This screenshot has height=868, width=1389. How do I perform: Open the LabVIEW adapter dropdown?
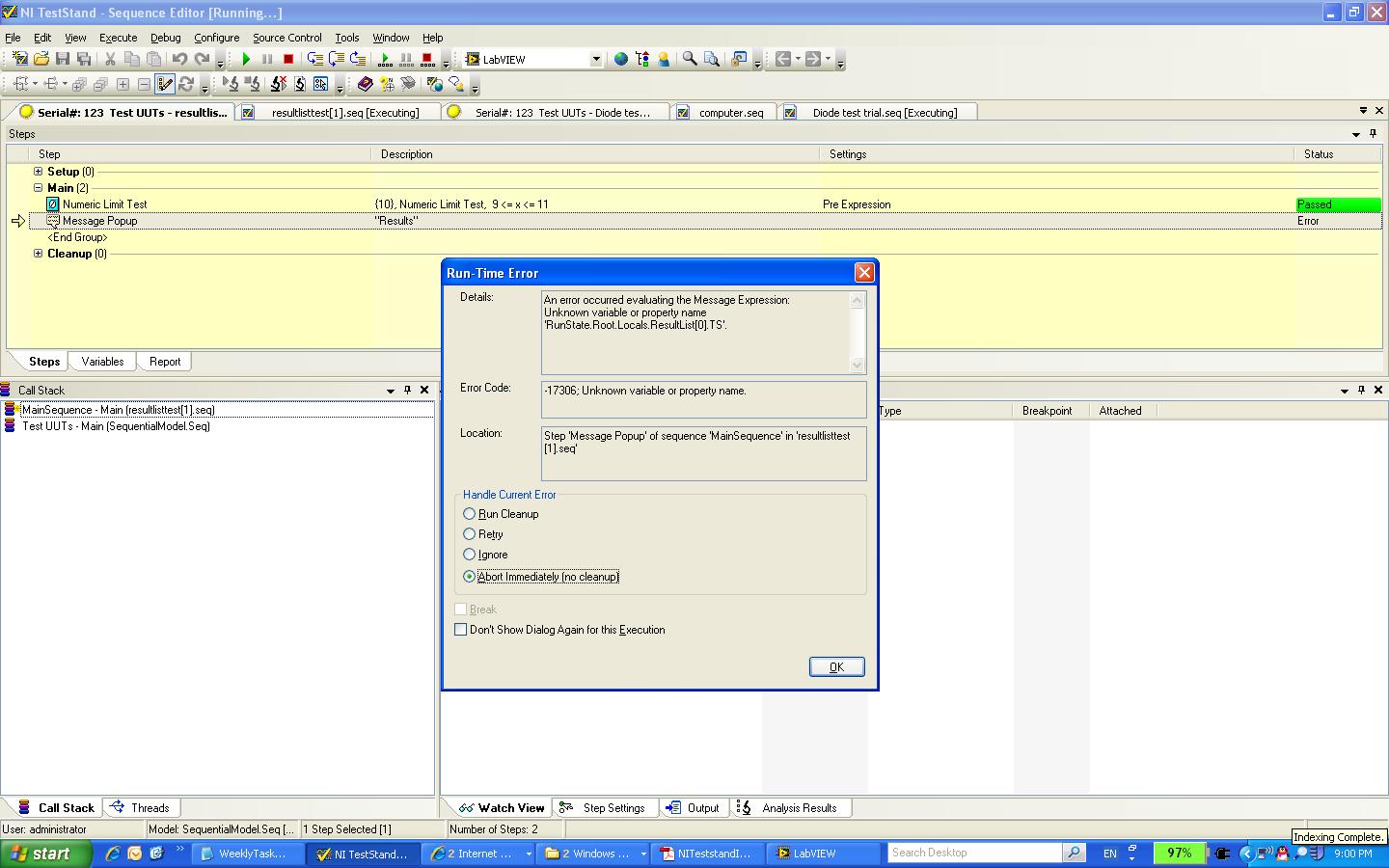[595, 59]
